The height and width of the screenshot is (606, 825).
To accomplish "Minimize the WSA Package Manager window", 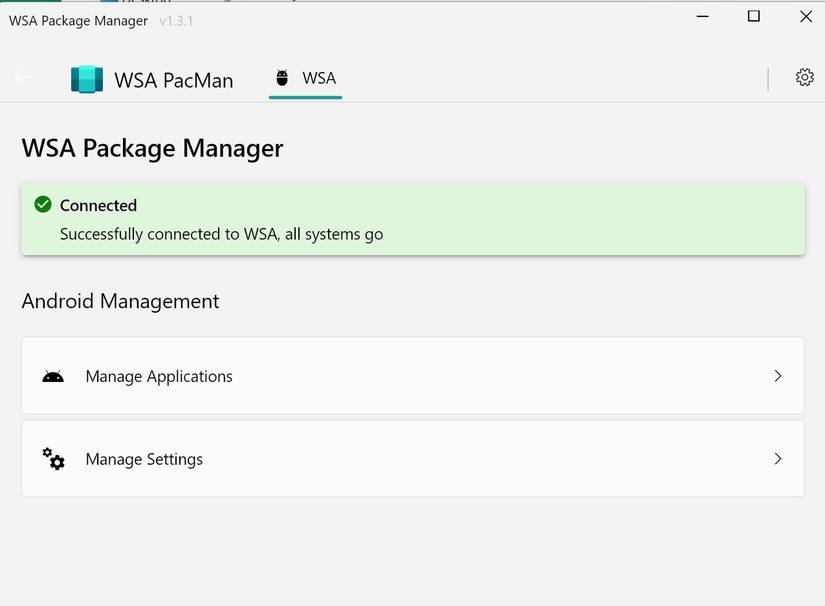I will pyautogui.click(x=702, y=17).
